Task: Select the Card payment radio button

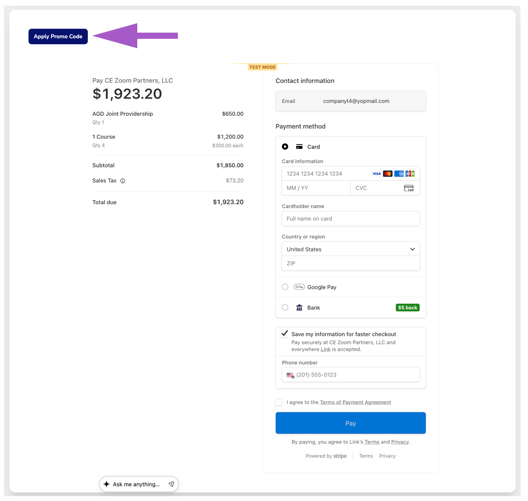Action: click(285, 147)
